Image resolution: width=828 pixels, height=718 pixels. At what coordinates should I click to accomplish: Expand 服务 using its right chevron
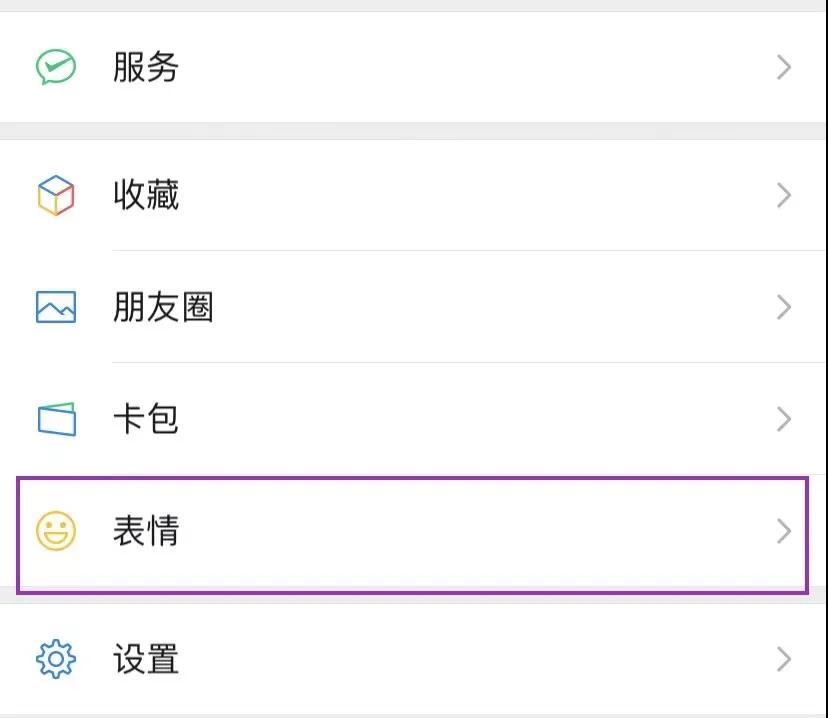(x=784, y=67)
